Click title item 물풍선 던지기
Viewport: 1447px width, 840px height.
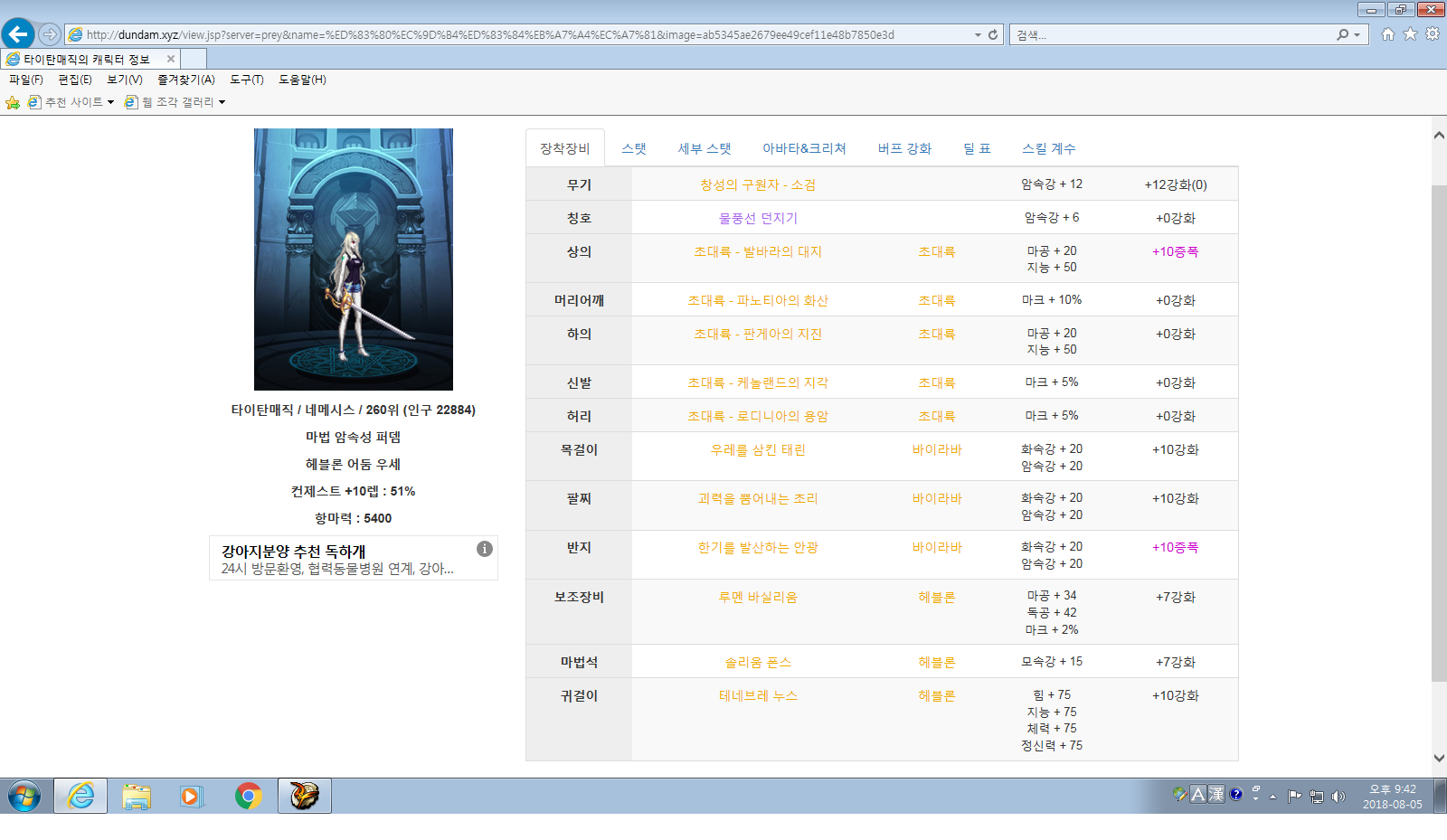click(x=758, y=218)
